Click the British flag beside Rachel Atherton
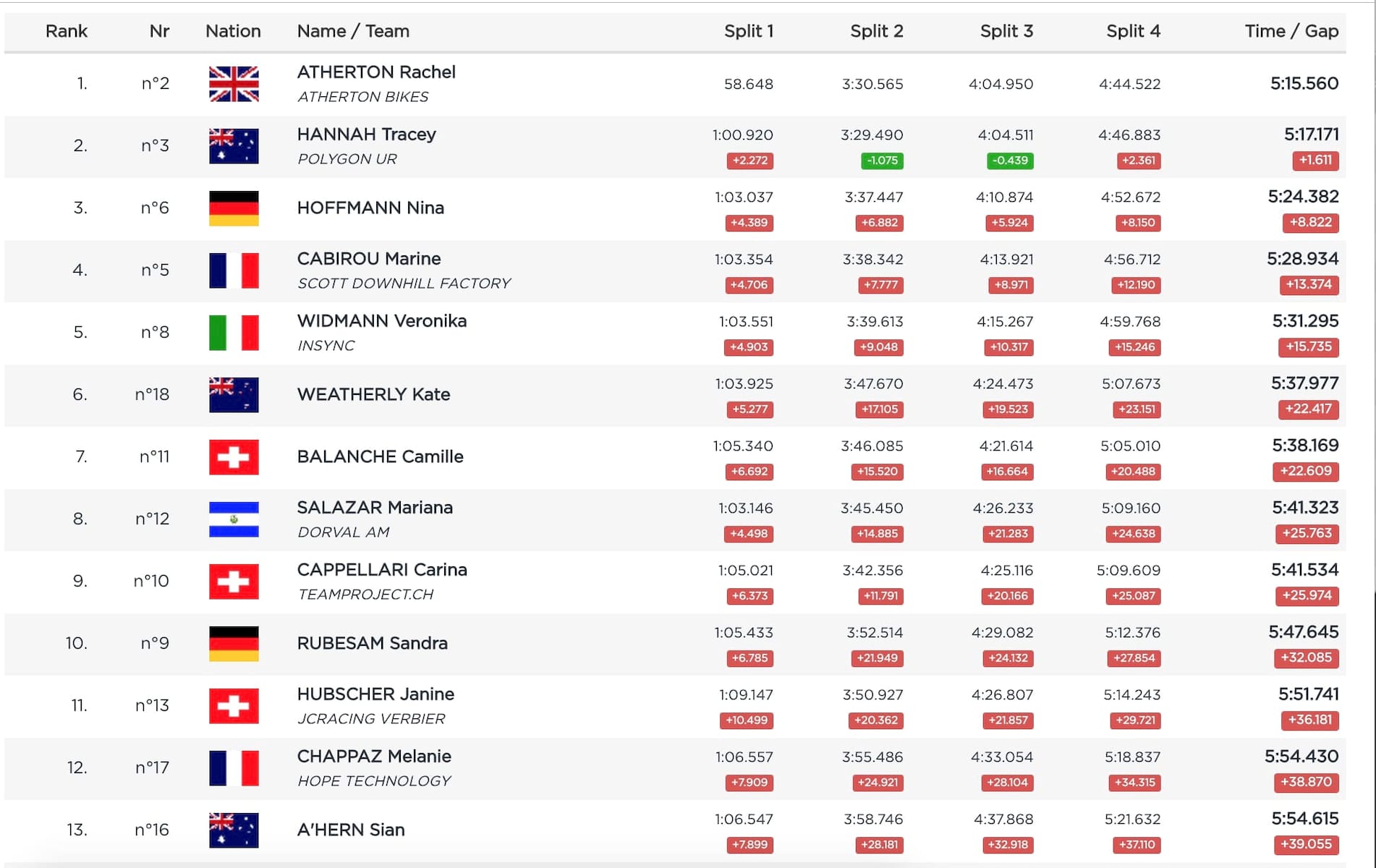This screenshot has height=868, width=1376. tap(233, 84)
